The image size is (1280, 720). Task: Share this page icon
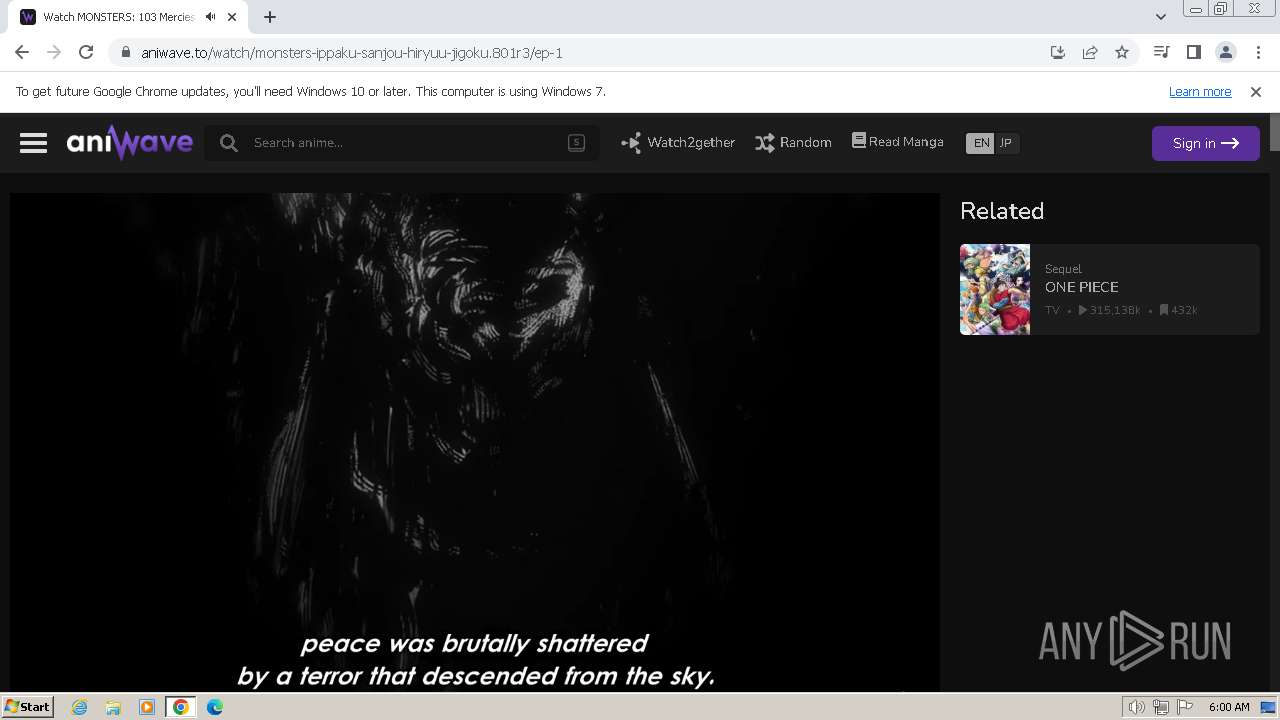point(1090,52)
